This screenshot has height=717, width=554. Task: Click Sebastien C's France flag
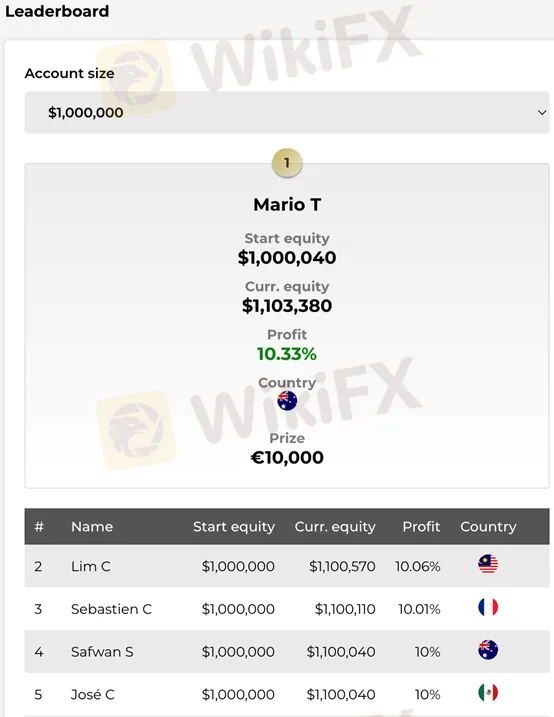pyautogui.click(x=488, y=607)
